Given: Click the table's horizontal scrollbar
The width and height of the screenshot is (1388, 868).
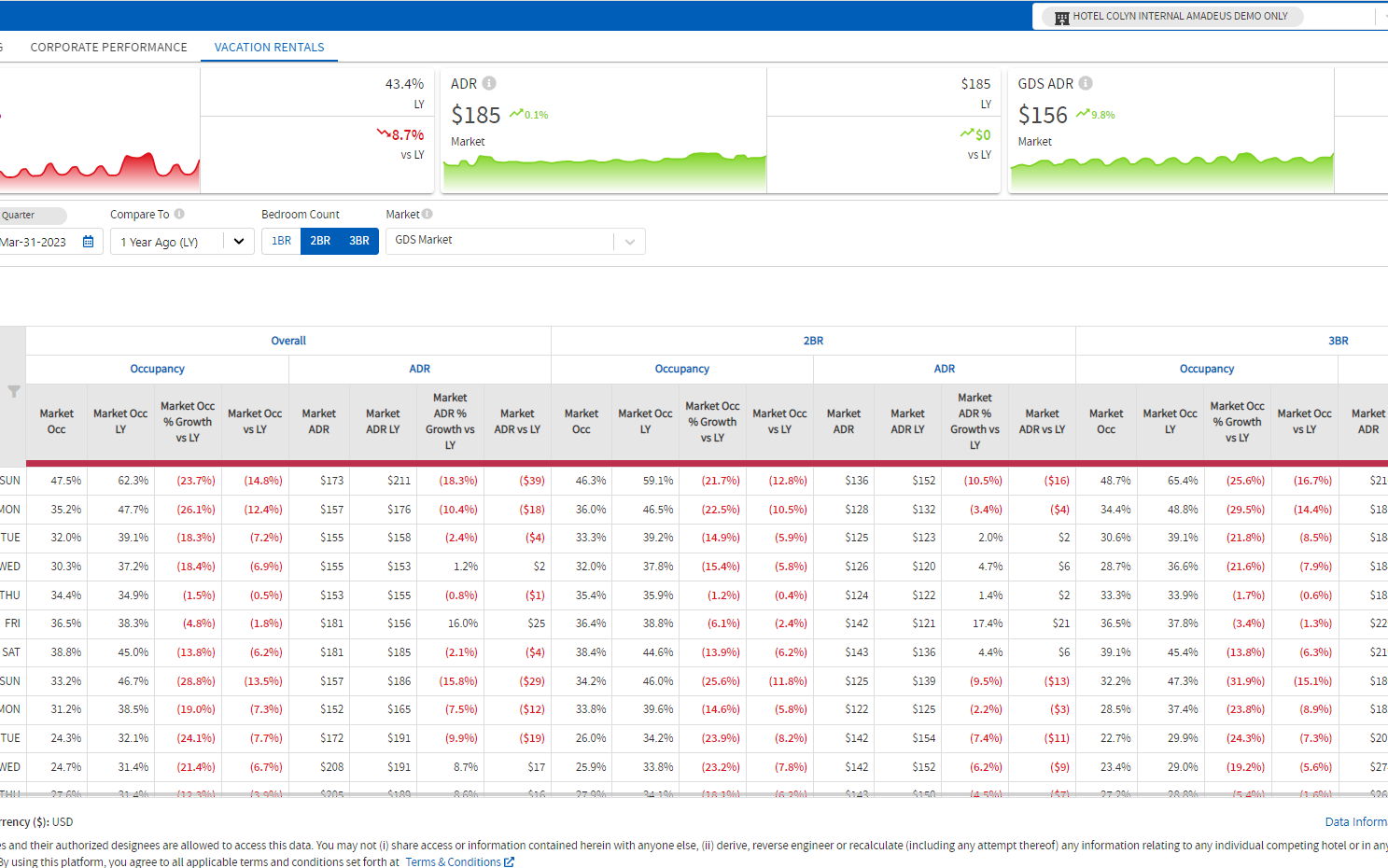Looking at the screenshot, I should click(653, 794).
